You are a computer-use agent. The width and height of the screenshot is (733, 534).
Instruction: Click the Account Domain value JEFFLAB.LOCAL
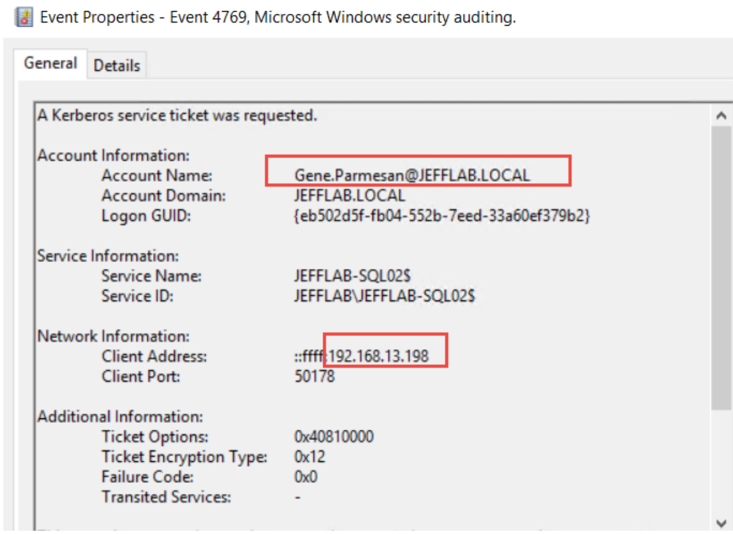pos(350,195)
